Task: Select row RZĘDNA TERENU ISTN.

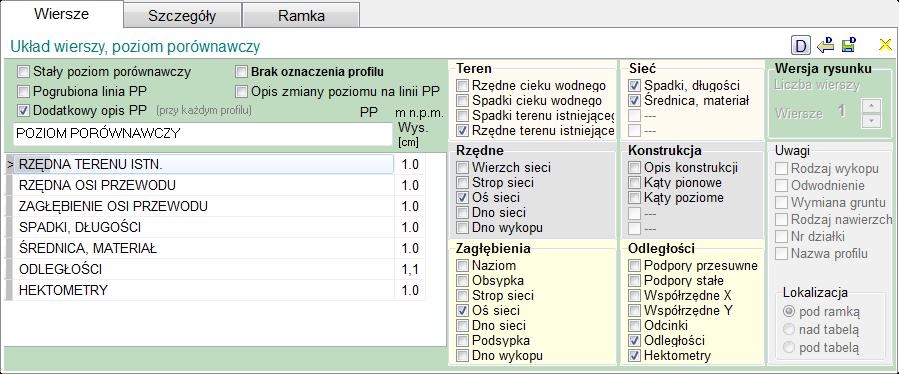Action: 204,165
